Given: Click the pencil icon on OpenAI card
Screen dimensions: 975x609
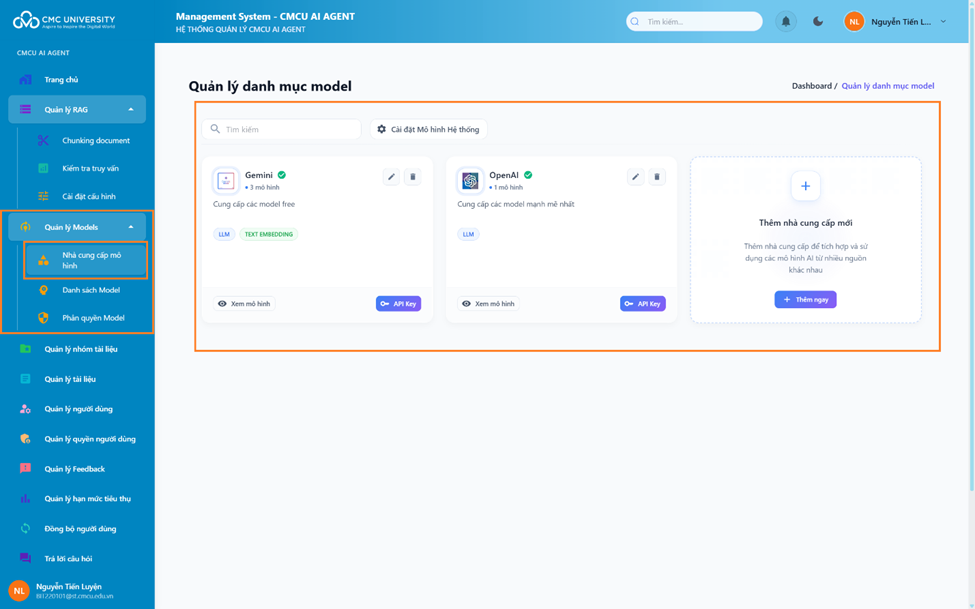Looking at the screenshot, I should [x=635, y=177].
